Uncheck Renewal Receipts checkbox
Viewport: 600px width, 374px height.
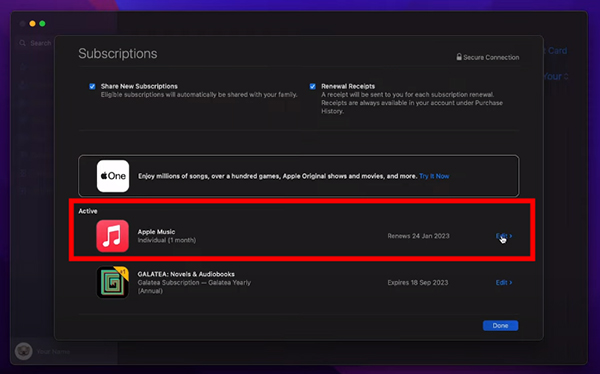click(313, 86)
